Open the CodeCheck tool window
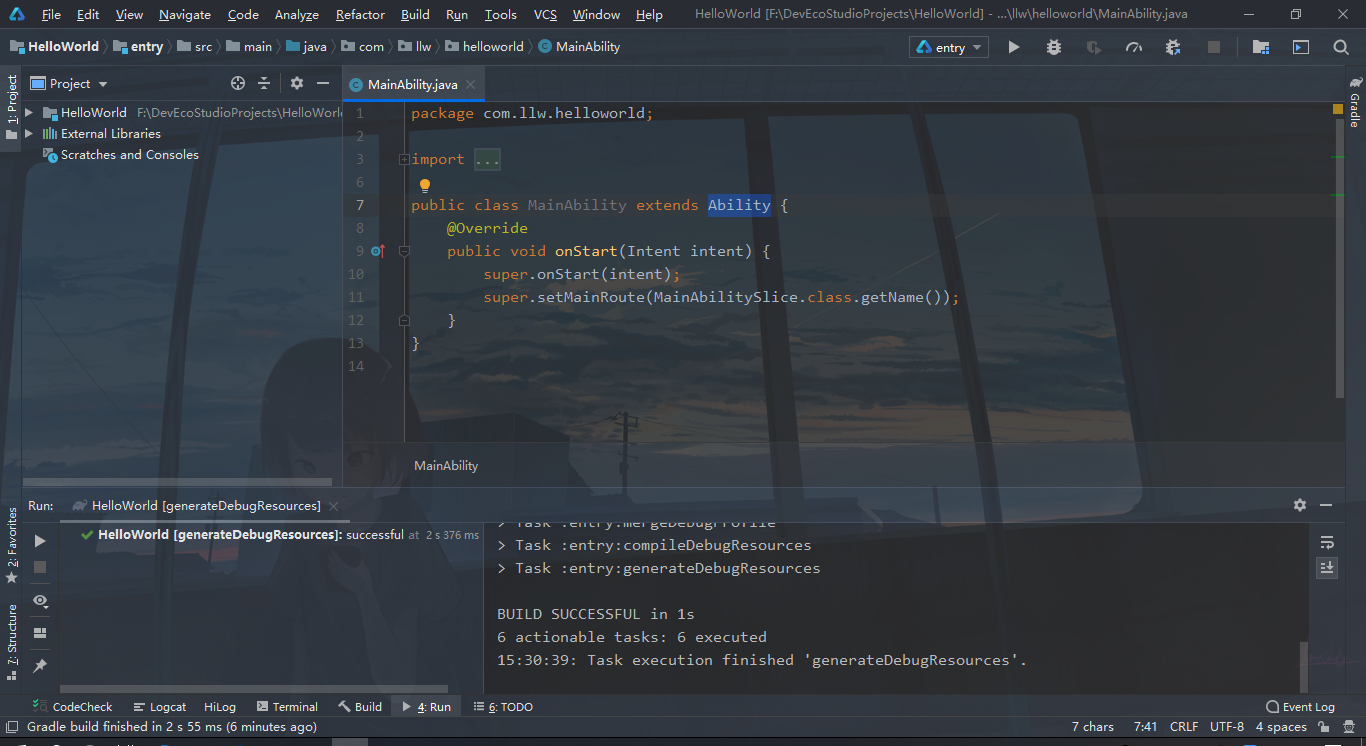 click(73, 707)
